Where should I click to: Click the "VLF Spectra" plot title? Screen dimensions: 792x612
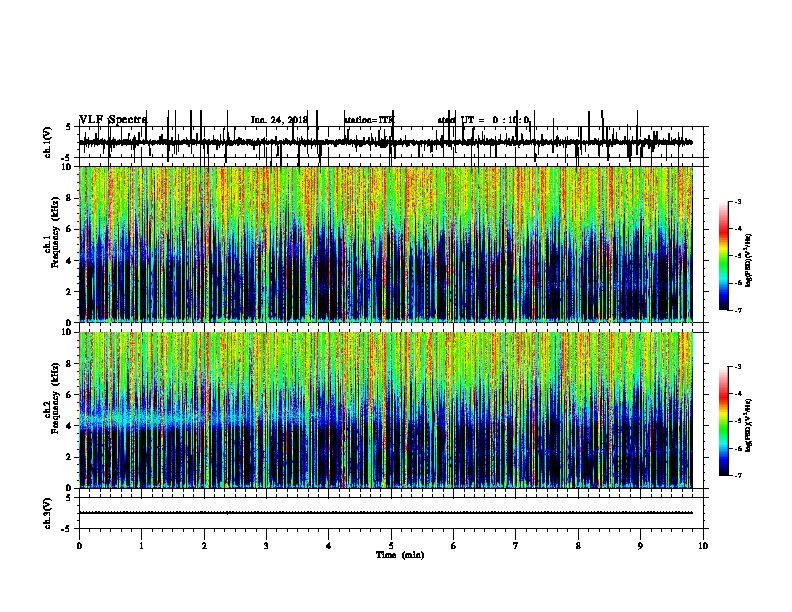[113, 120]
